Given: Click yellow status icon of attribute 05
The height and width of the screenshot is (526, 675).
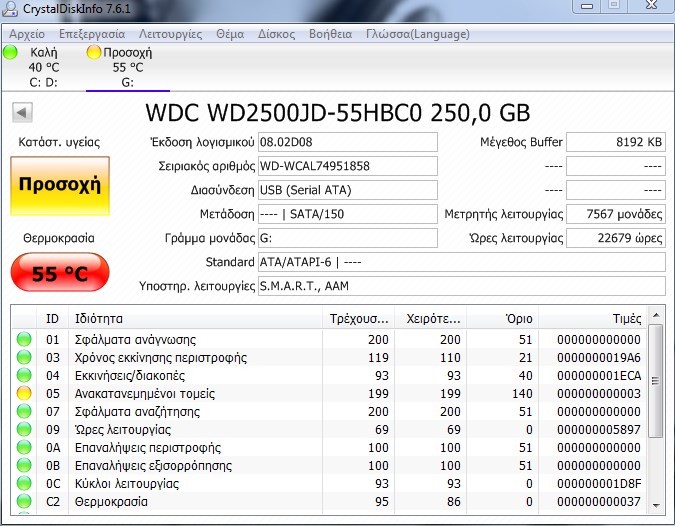Looking at the screenshot, I should point(24,393).
